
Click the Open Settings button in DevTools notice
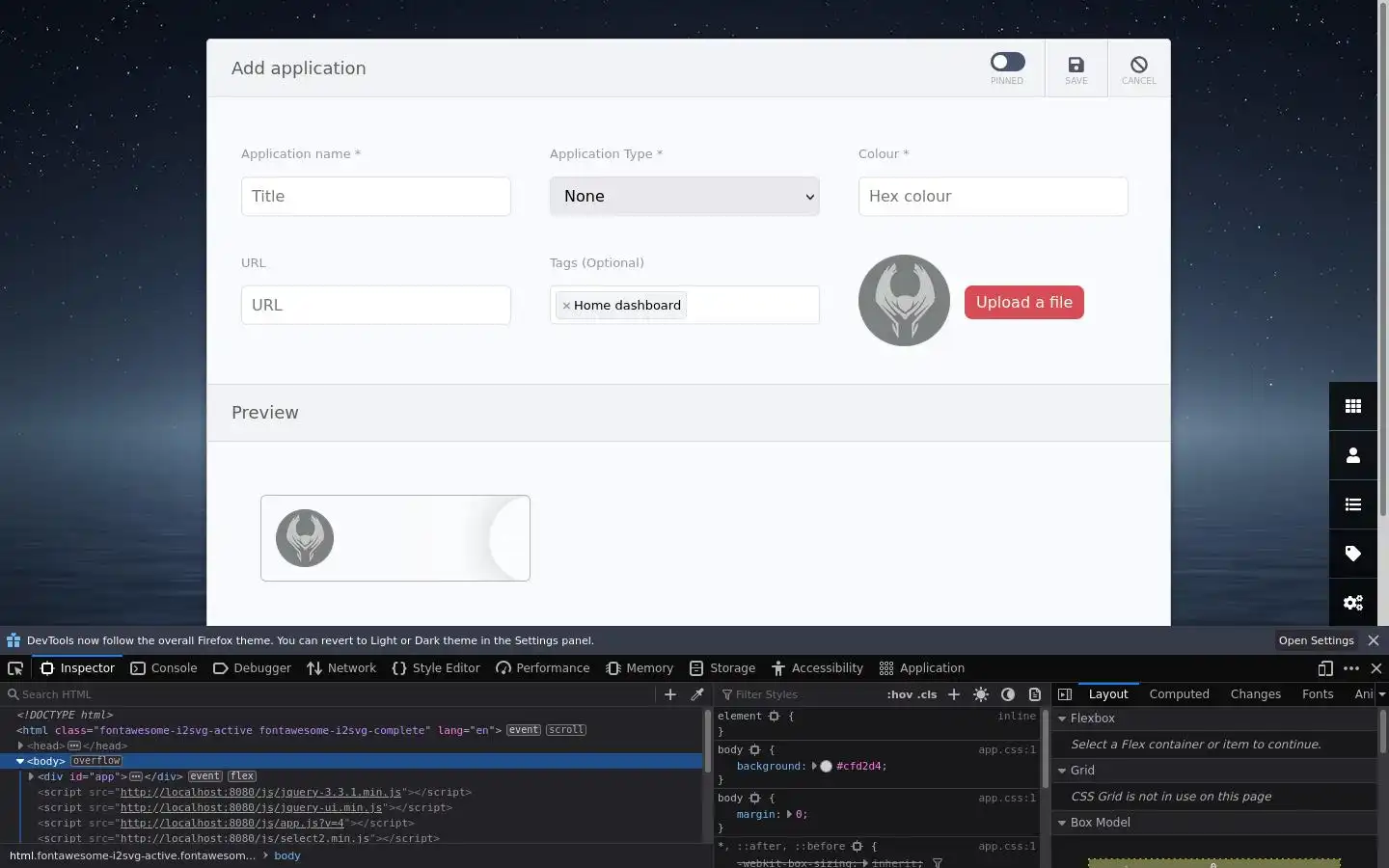coord(1316,640)
